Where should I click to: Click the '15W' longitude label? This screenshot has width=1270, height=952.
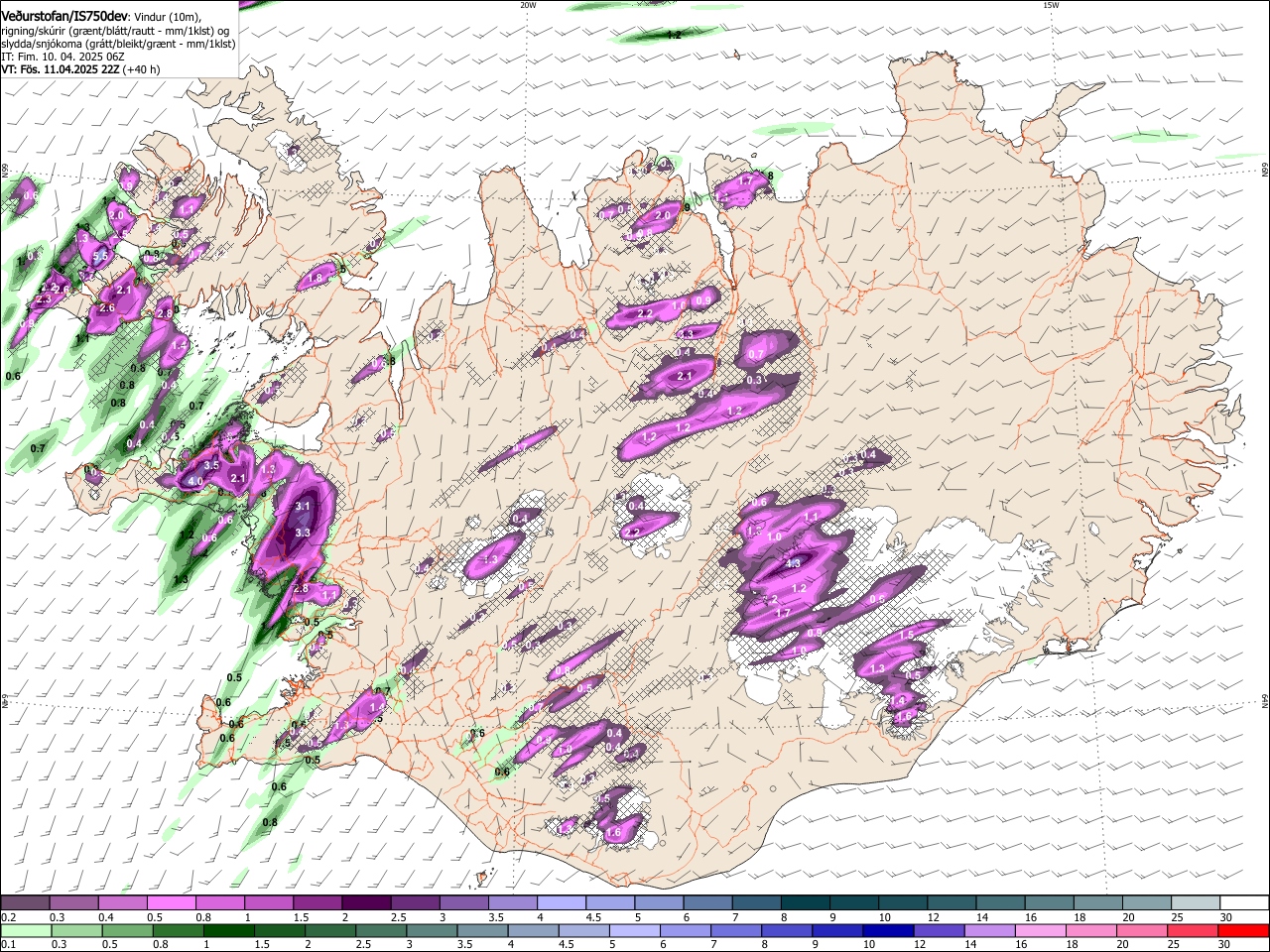point(1051,5)
